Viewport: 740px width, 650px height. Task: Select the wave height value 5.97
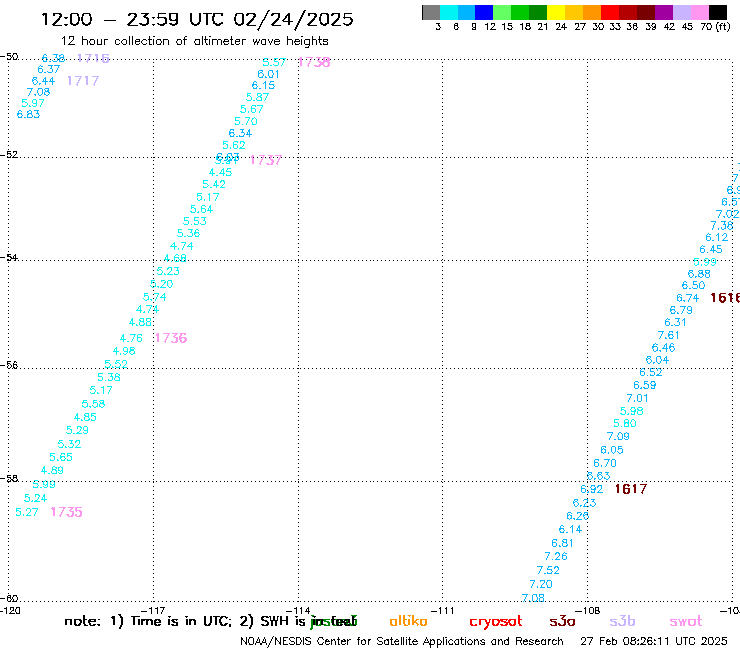tap(33, 103)
